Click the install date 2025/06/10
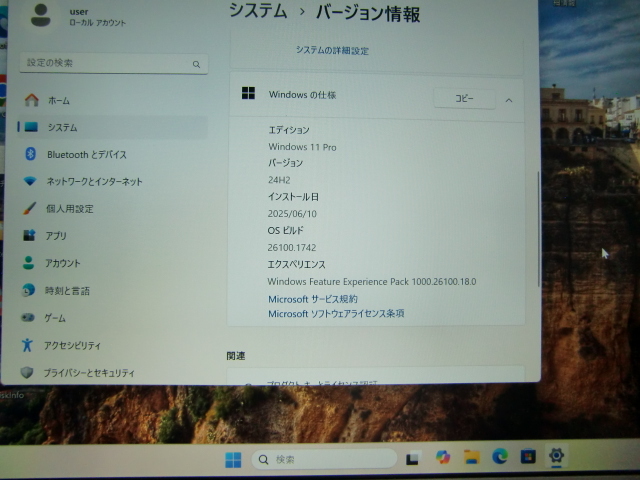640x480 pixels. 292,213
